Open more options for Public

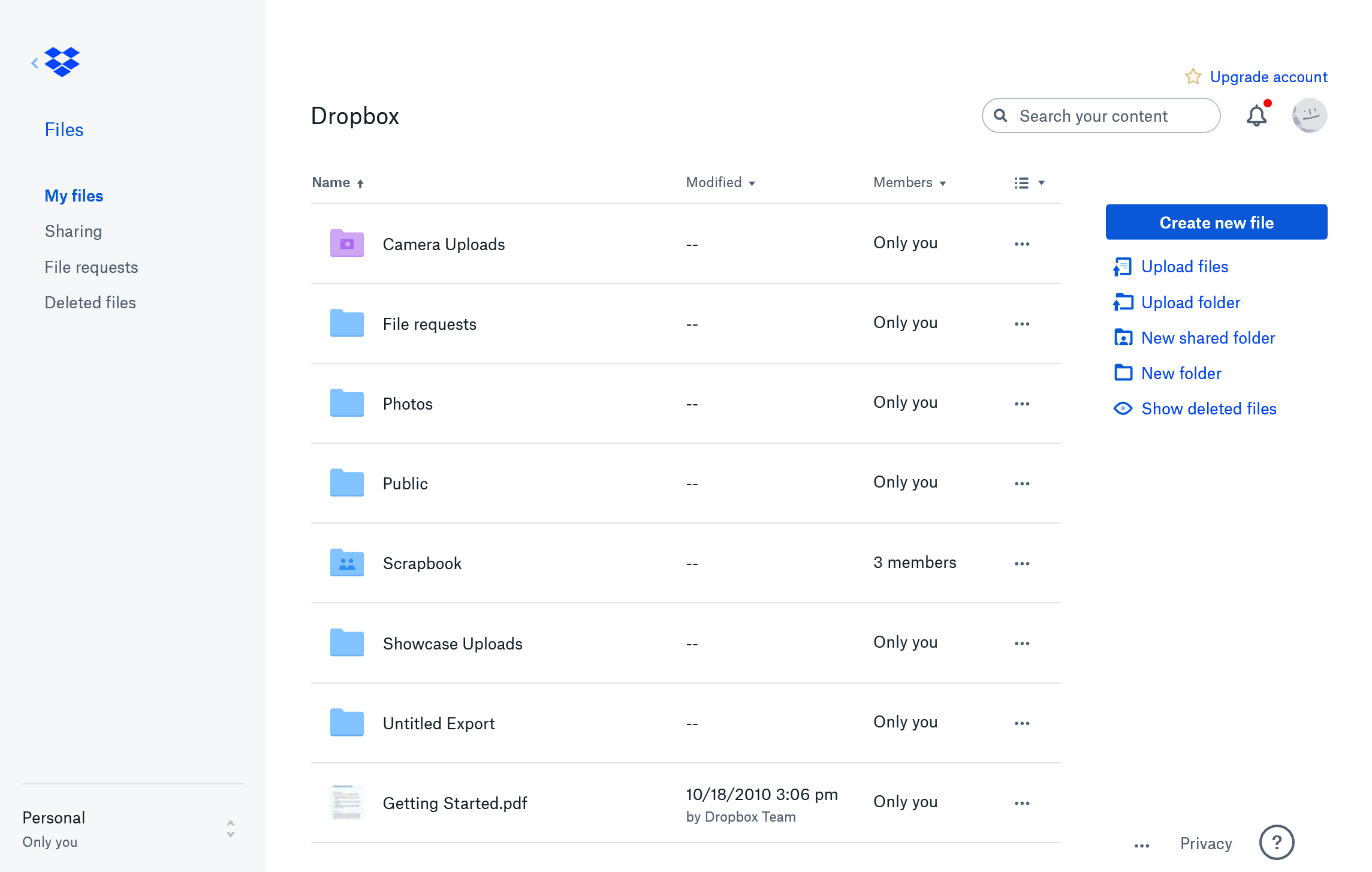point(1022,483)
